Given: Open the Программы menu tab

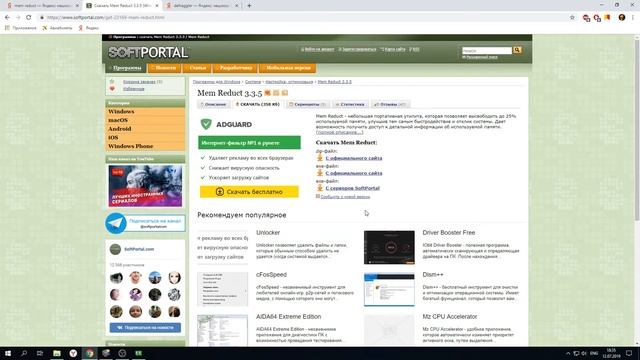Looking at the screenshot, I should (125, 68).
